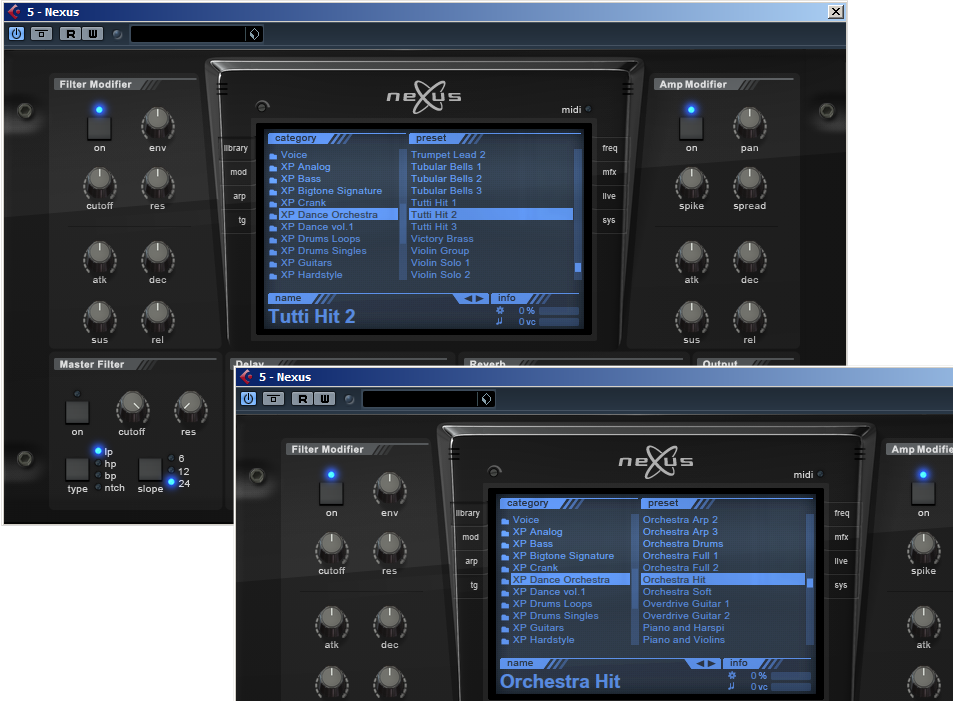Click the power button in the front Nexus window
The width and height of the screenshot is (953, 701).
coord(249,399)
